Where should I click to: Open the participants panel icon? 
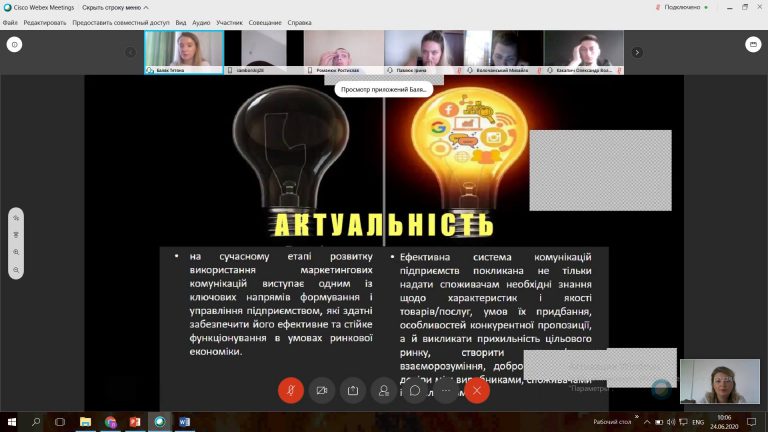coord(384,390)
